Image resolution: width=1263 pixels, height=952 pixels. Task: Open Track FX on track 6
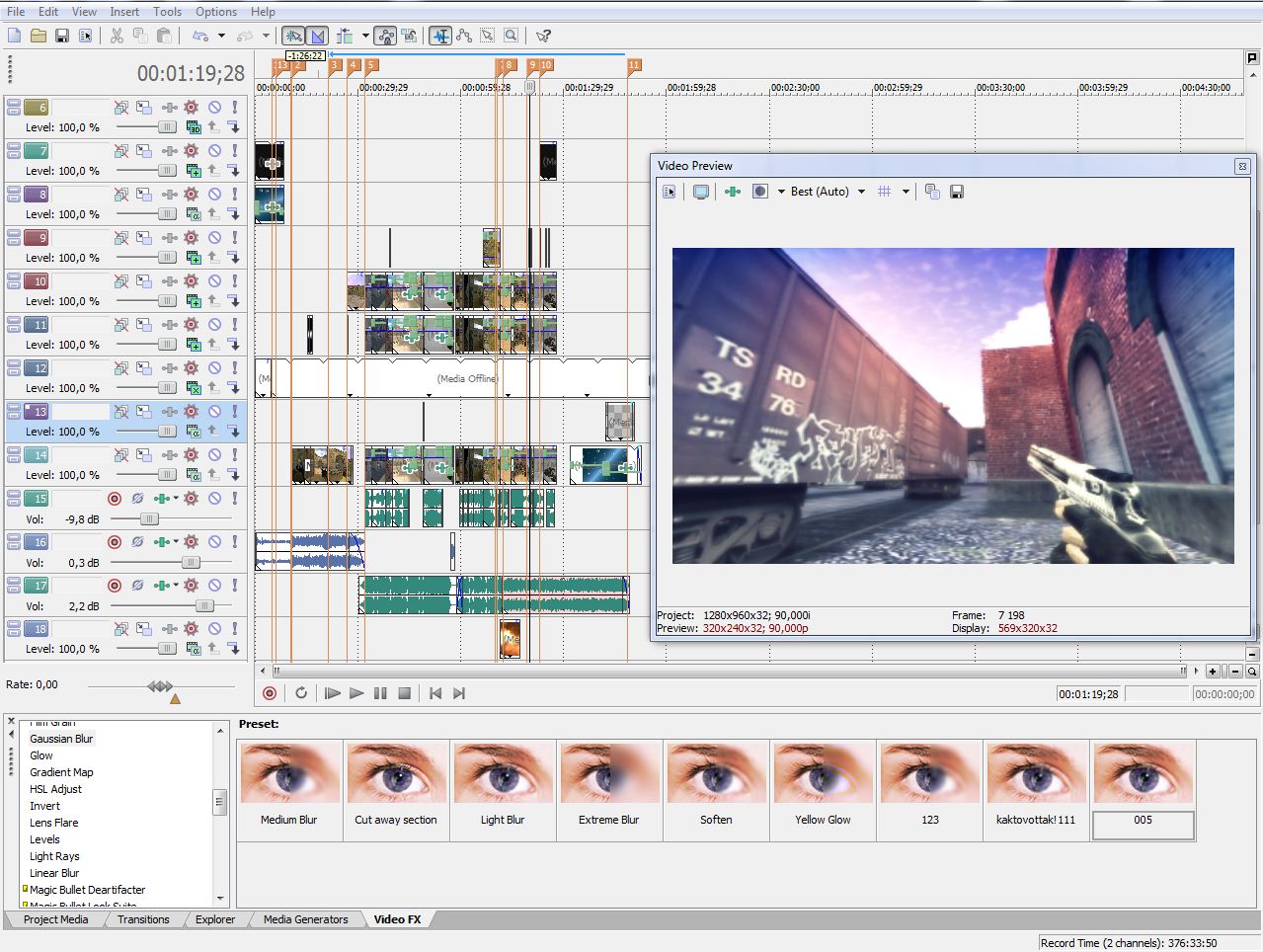tap(191, 108)
